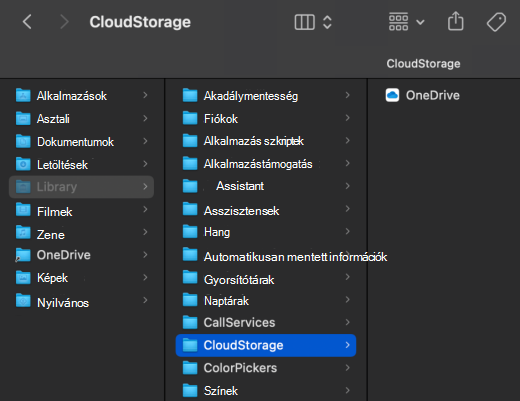
Task: Expand the Naptárak row chevron
Action: point(347,299)
